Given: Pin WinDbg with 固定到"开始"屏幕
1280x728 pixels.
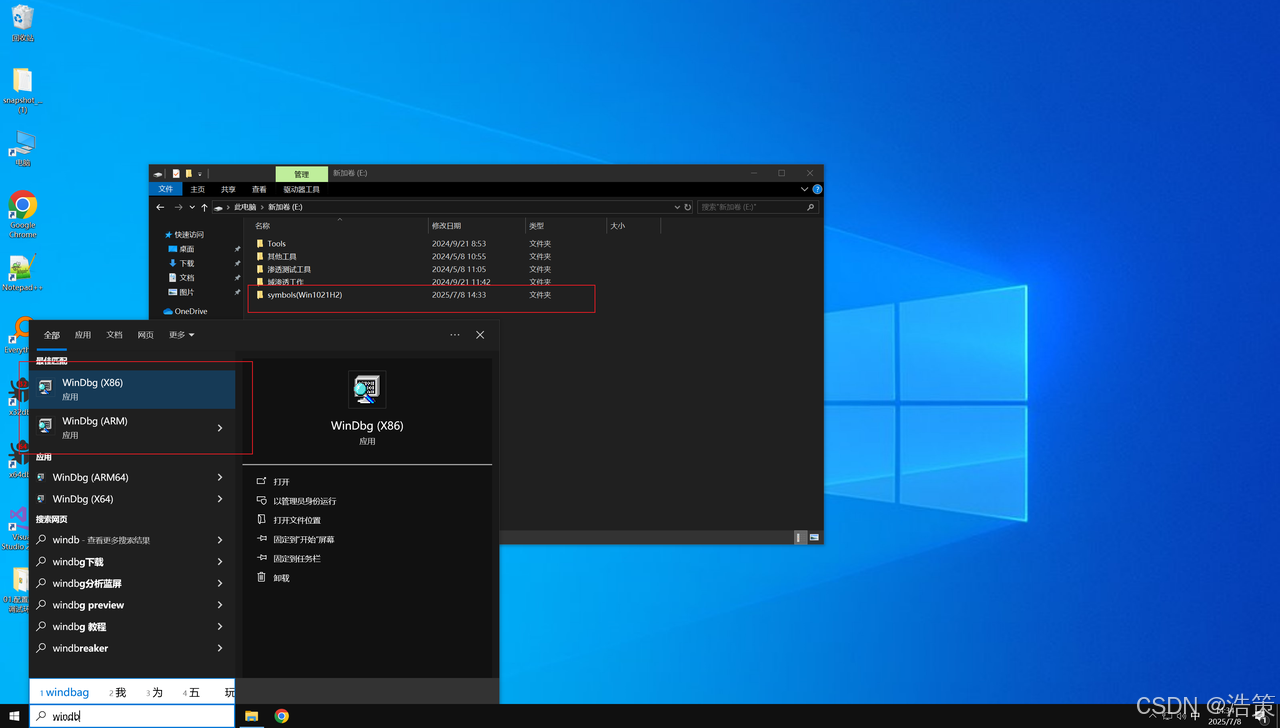Looking at the screenshot, I should coord(303,539).
